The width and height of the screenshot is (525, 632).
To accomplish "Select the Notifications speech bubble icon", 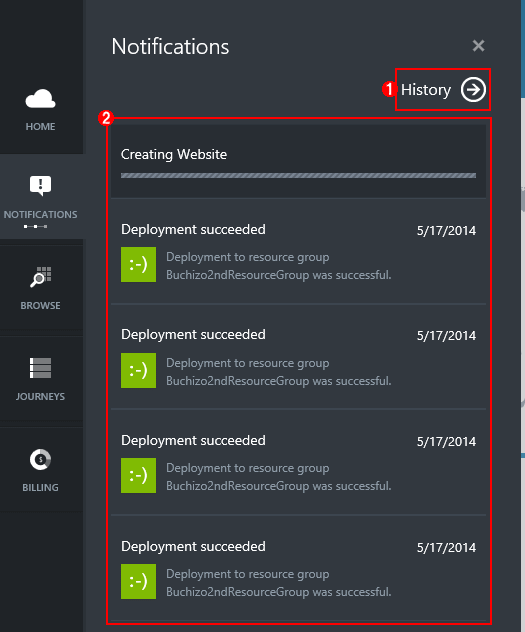I will pyautogui.click(x=40, y=185).
